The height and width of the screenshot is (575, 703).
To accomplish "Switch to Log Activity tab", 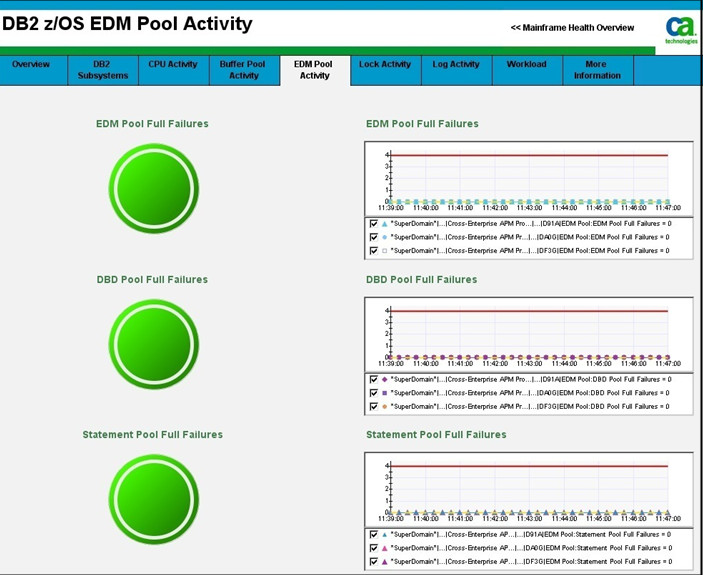I will click(x=456, y=70).
